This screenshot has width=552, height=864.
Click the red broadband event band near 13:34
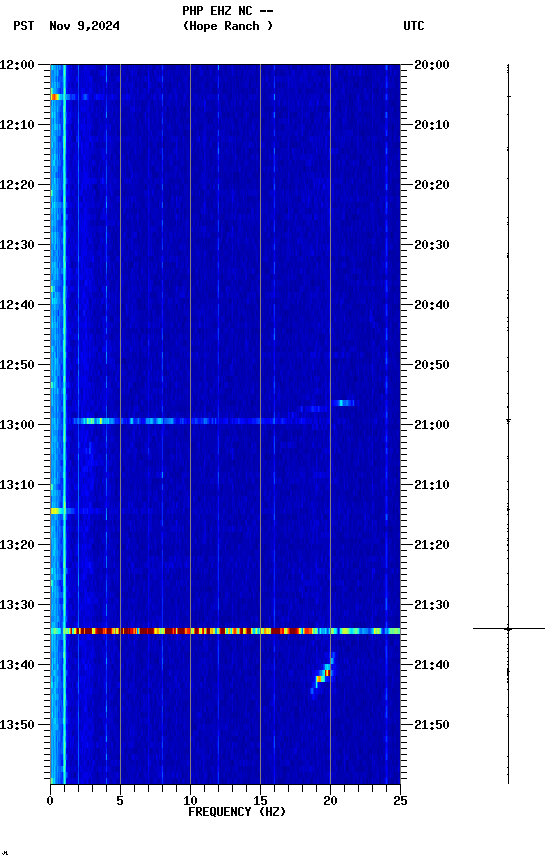pyautogui.click(x=225, y=631)
